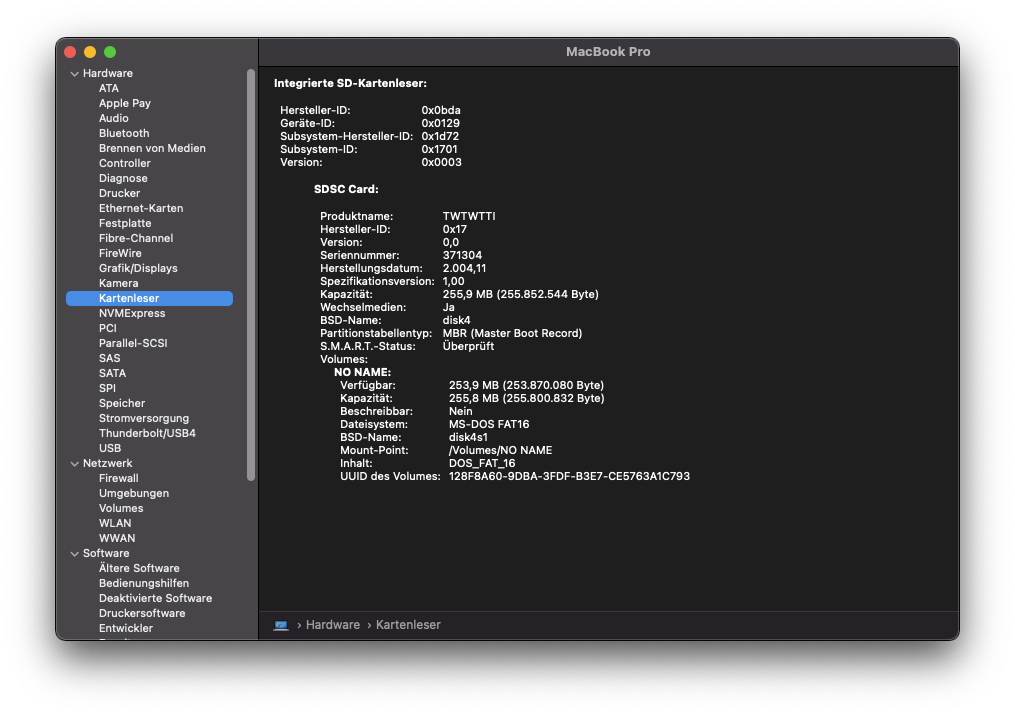Select the highlighted Kartenleser sidebar item
Viewport: 1015px width, 714px height.
tap(150, 298)
